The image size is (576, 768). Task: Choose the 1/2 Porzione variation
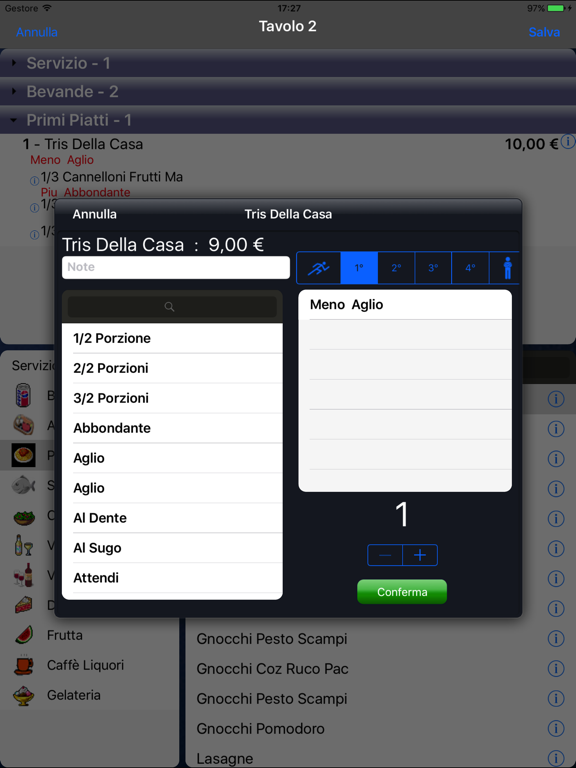[172, 338]
